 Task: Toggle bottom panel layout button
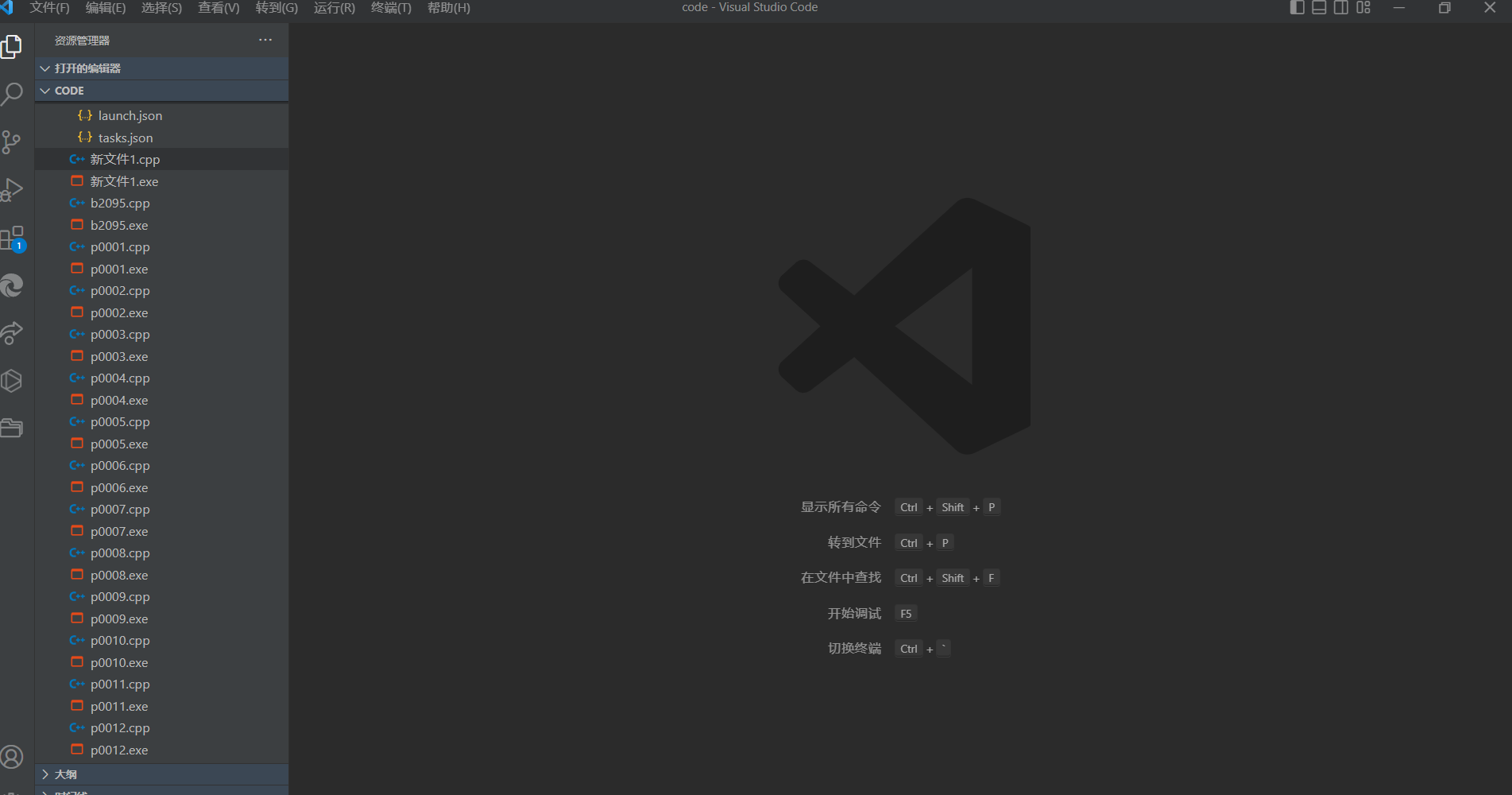tap(1319, 7)
